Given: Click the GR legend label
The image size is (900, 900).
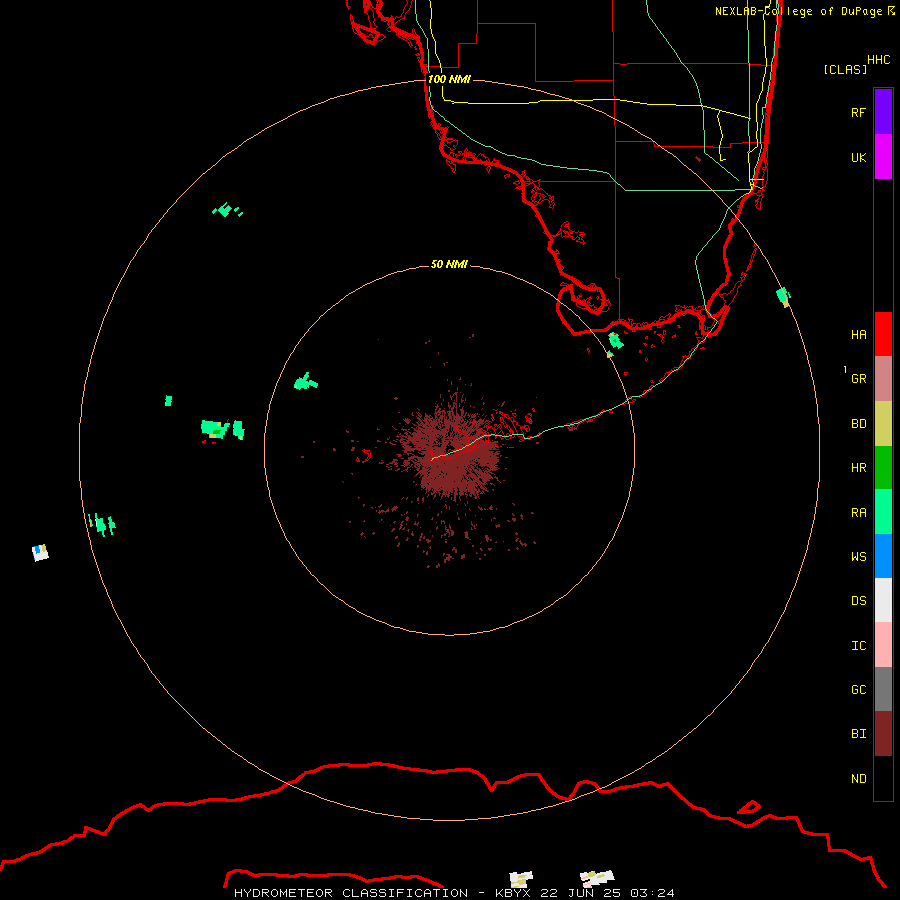Looking at the screenshot, I should 858,379.
